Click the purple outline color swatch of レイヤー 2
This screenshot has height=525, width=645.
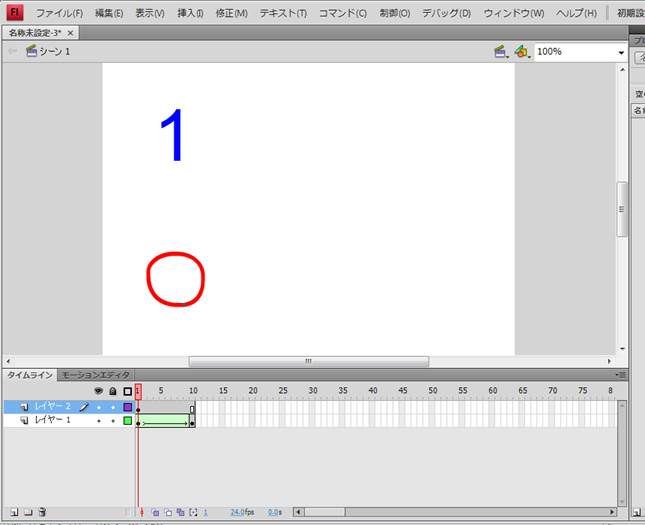(127, 407)
